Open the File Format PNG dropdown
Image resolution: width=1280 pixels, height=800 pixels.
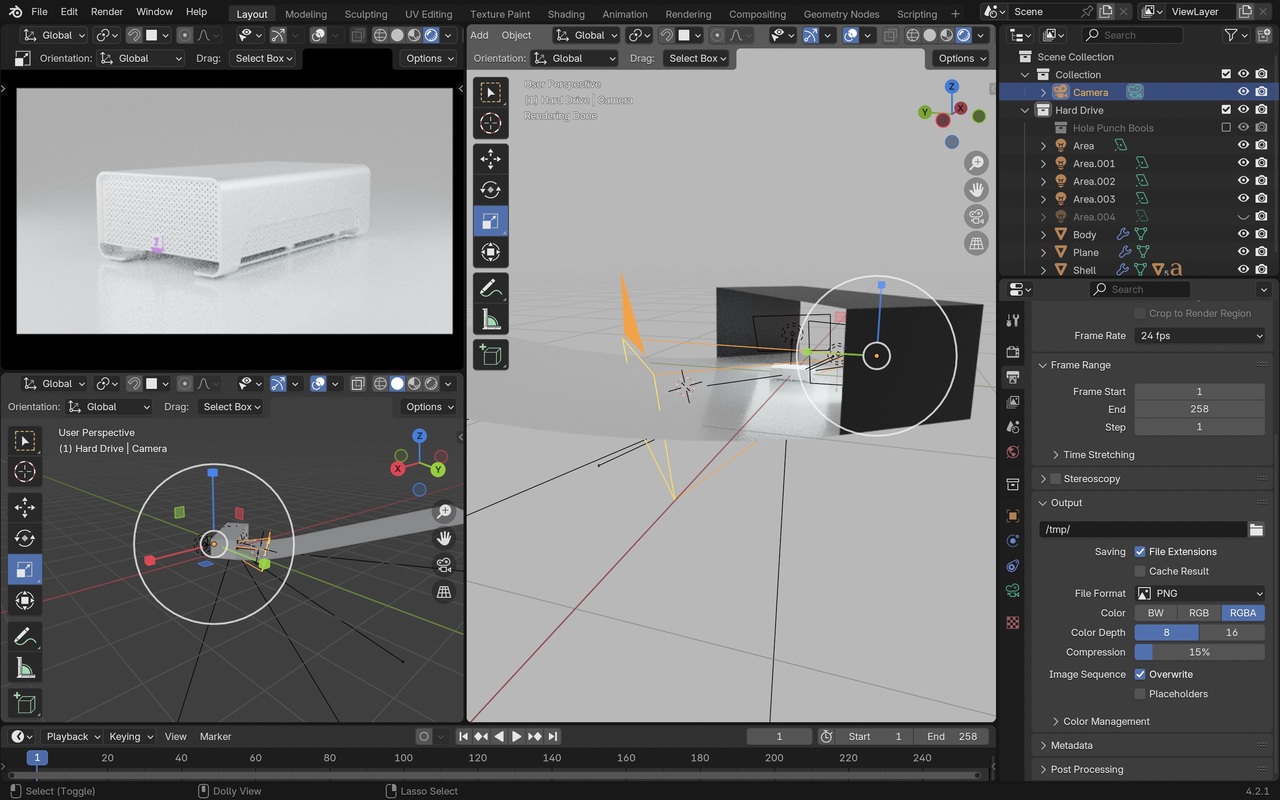[x=1199, y=593]
